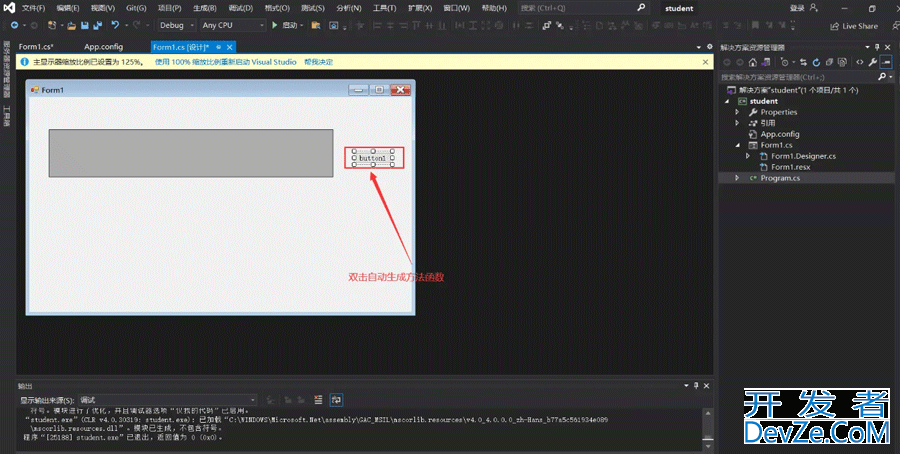This screenshot has width=900, height=454.
Task: Open the output source dropdown
Action: point(168,400)
